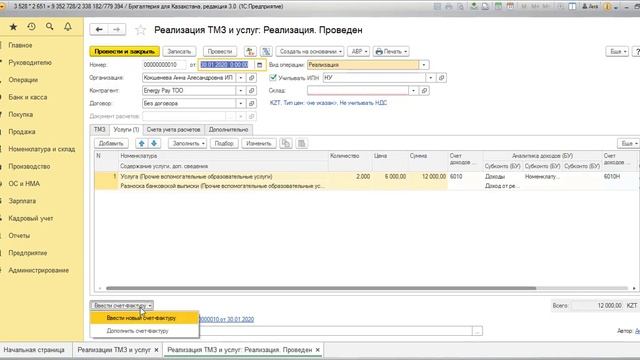Open Создать на основании dropdown
The height and width of the screenshot is (360, 640).
click(310, 51)
